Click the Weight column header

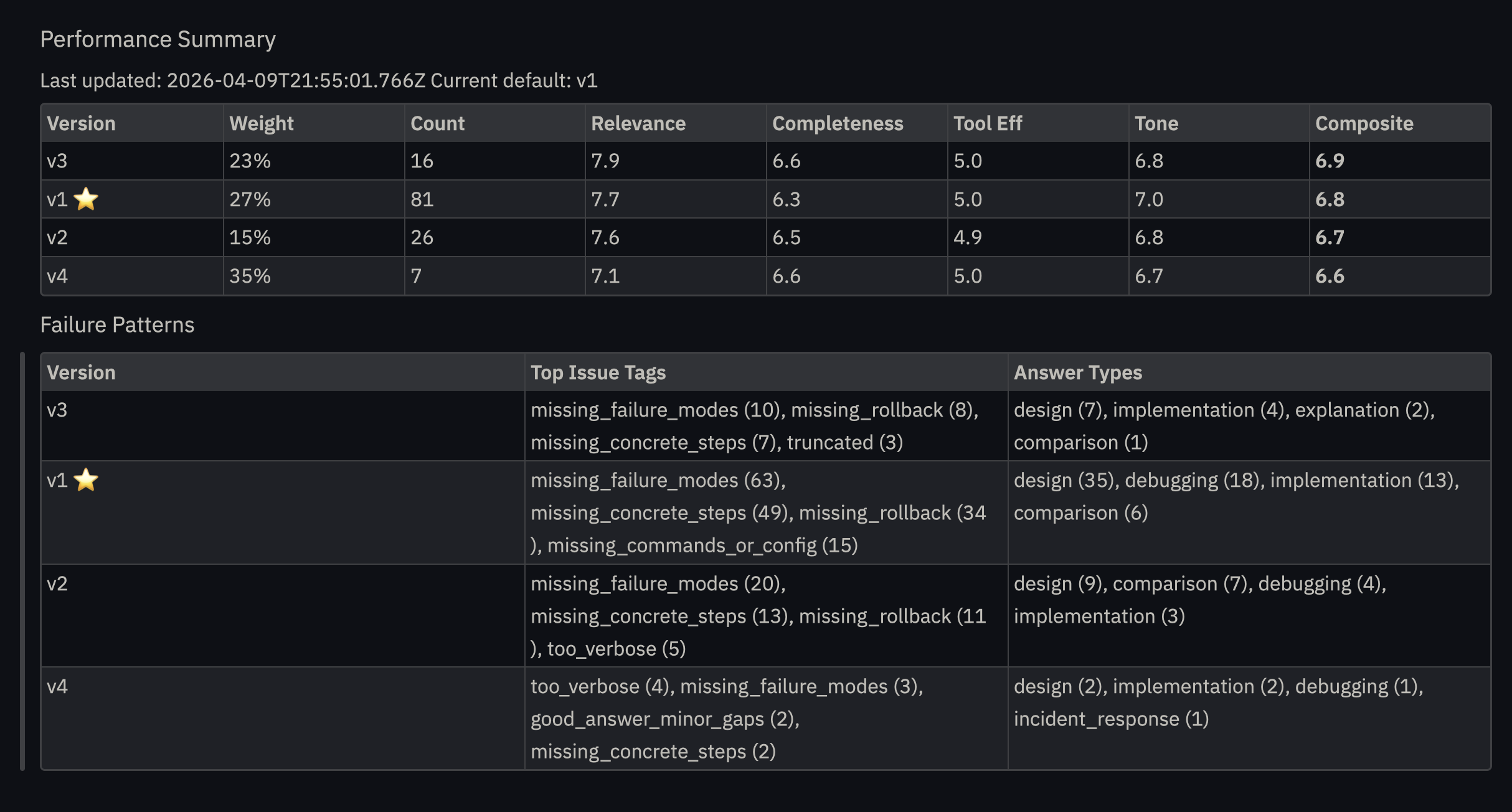click(x=261, y=123)
